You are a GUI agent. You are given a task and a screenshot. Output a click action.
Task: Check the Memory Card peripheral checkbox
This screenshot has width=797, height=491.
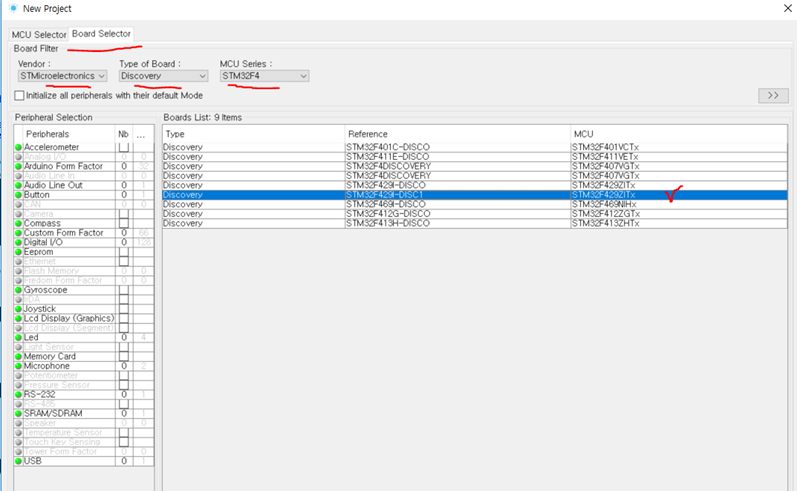[x=124, y=356]
